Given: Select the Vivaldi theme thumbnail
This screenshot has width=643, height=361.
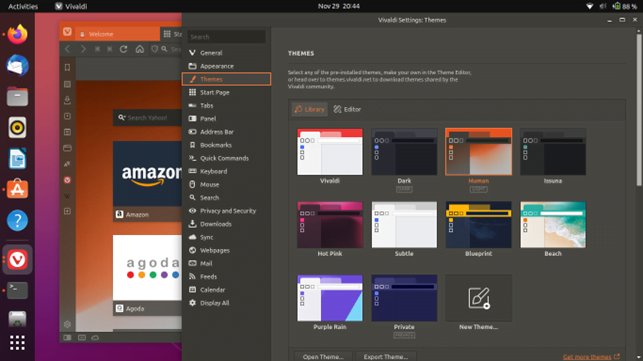Looking at the screenshot, I should 330,152.
